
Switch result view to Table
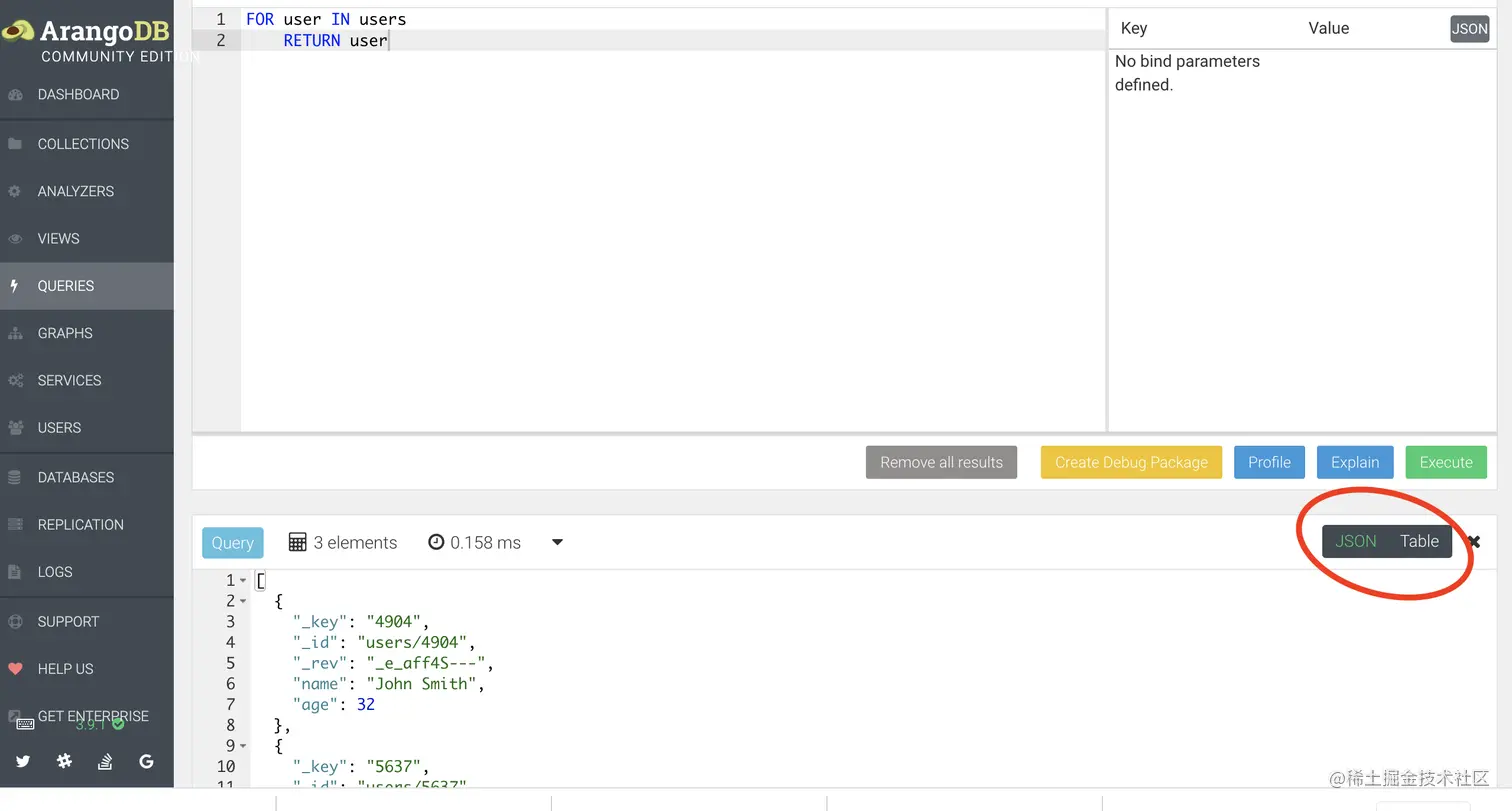tap(1419, 541)
